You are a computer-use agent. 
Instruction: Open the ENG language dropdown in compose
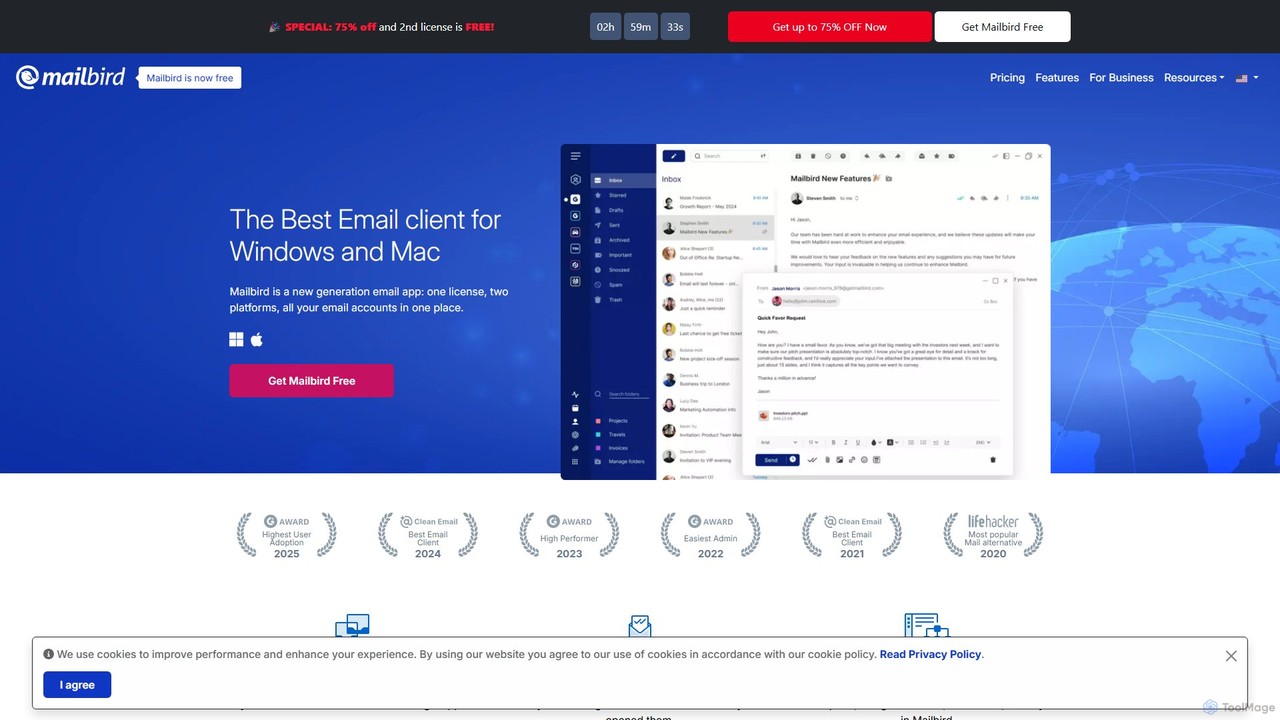coord(983,442)
